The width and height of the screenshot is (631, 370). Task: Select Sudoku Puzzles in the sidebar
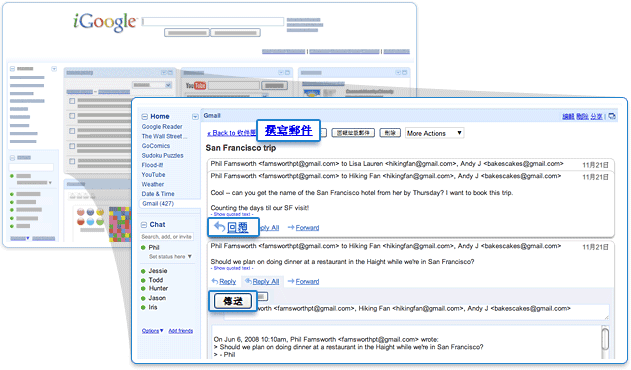[162, 155]
